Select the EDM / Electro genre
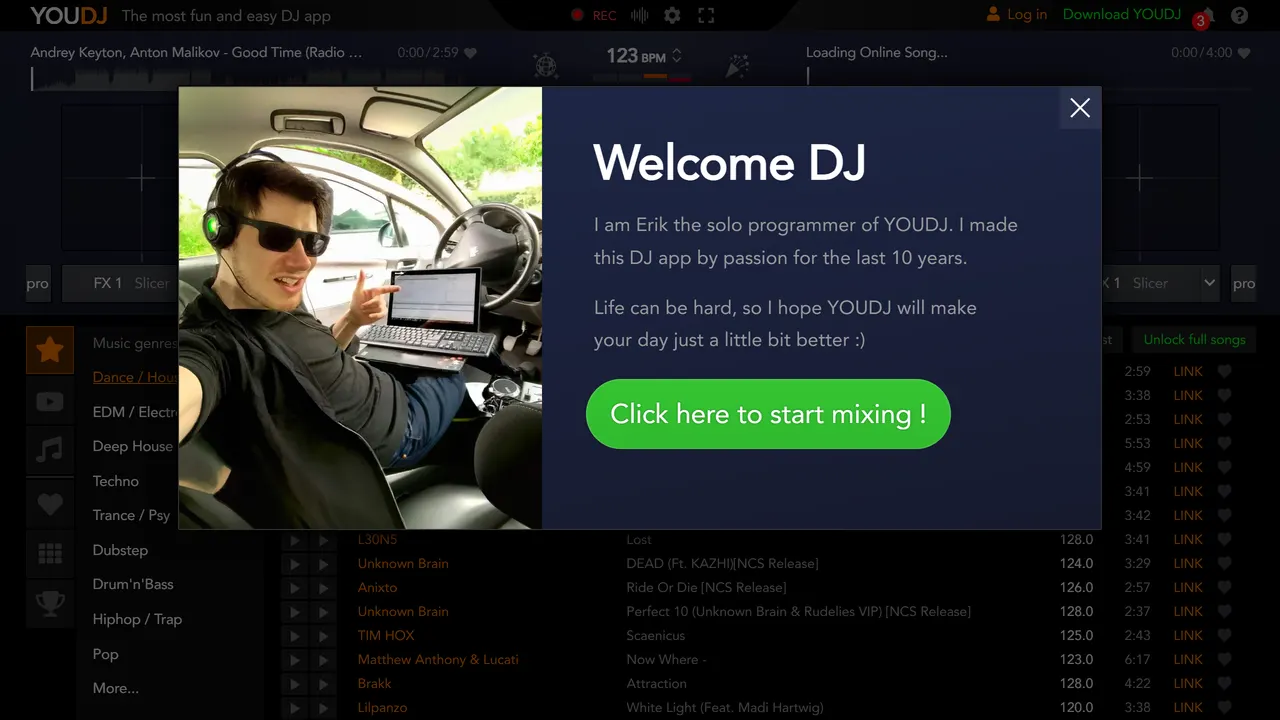The width and height of the screenshot is (1280, 720). (135, 412)
